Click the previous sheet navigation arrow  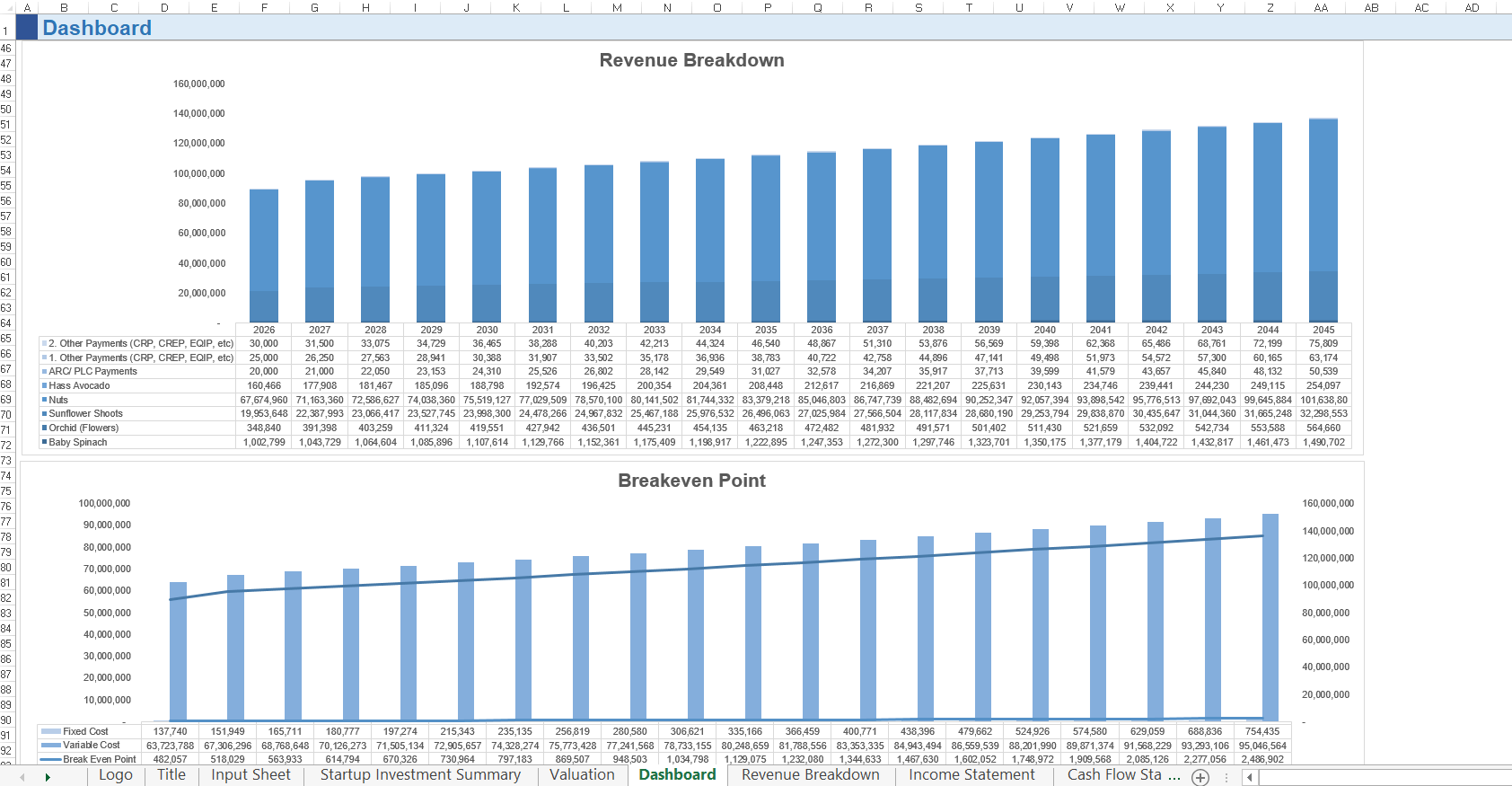[x=21, y=777]
